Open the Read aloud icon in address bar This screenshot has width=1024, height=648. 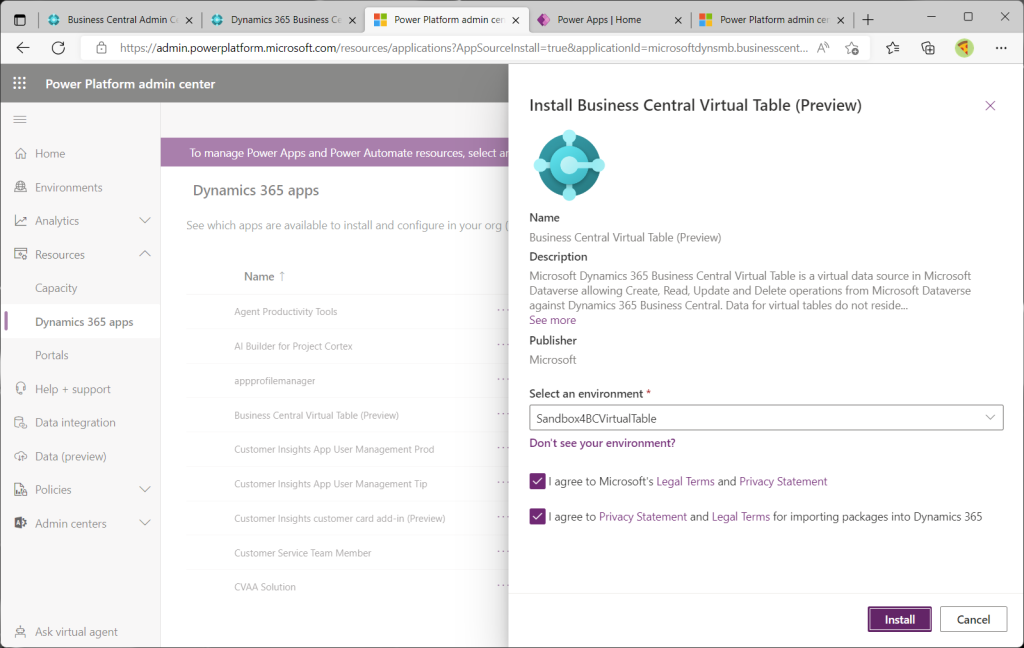[823, 48]
